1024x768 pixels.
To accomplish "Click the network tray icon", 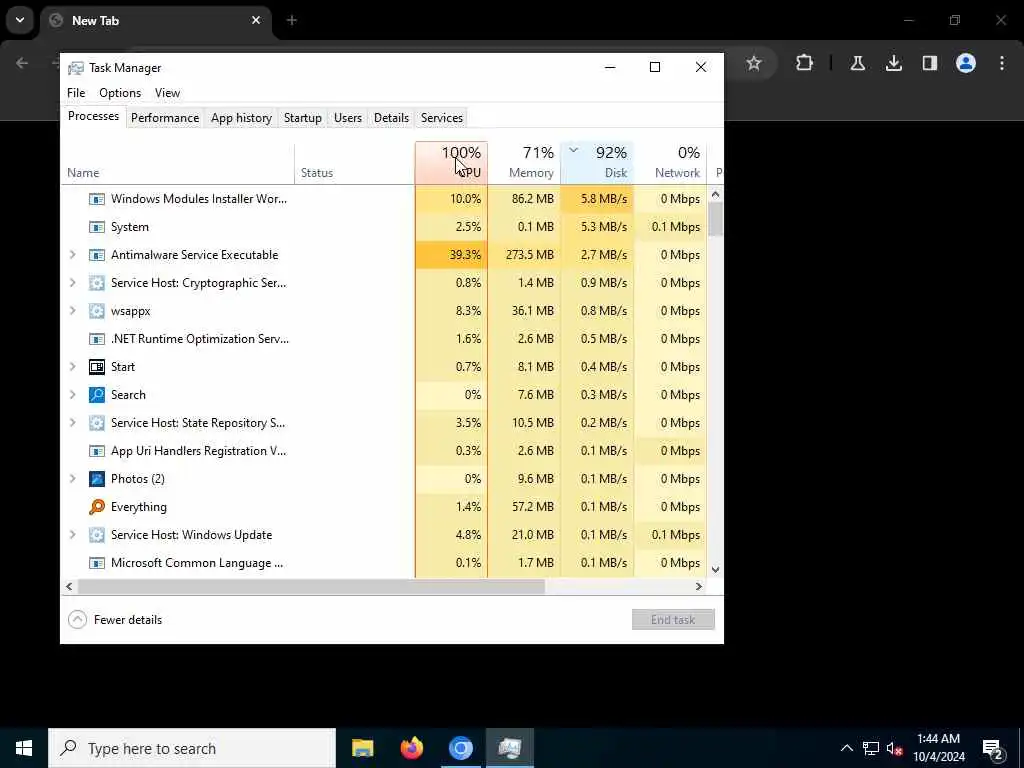I will tap(871, 749).
